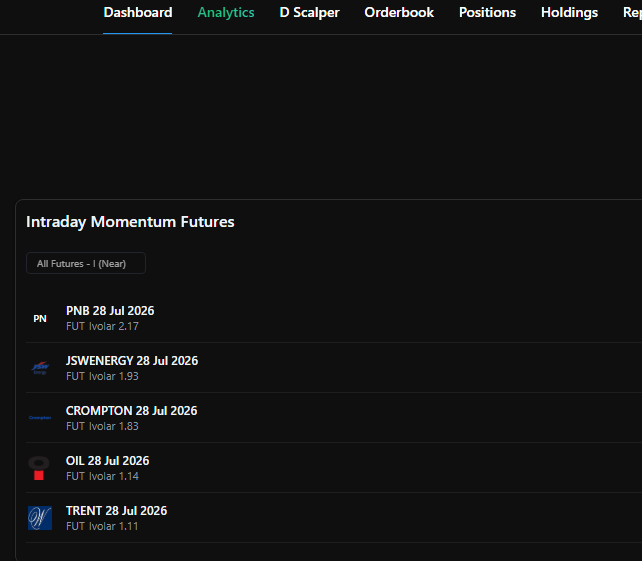Open CROMPTON 28 Jul 2026 contract
This screenshot has height=561, width=642.
tap(334, 418)
